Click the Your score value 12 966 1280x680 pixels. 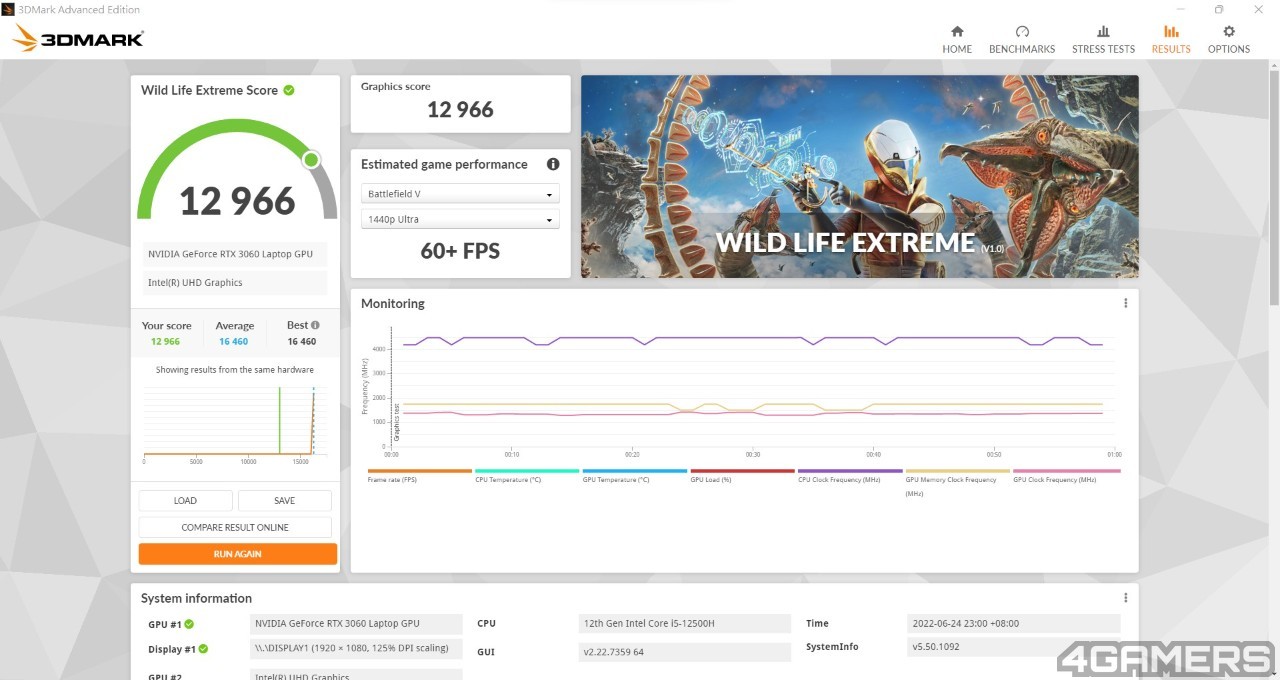click(x=166, y=342)
